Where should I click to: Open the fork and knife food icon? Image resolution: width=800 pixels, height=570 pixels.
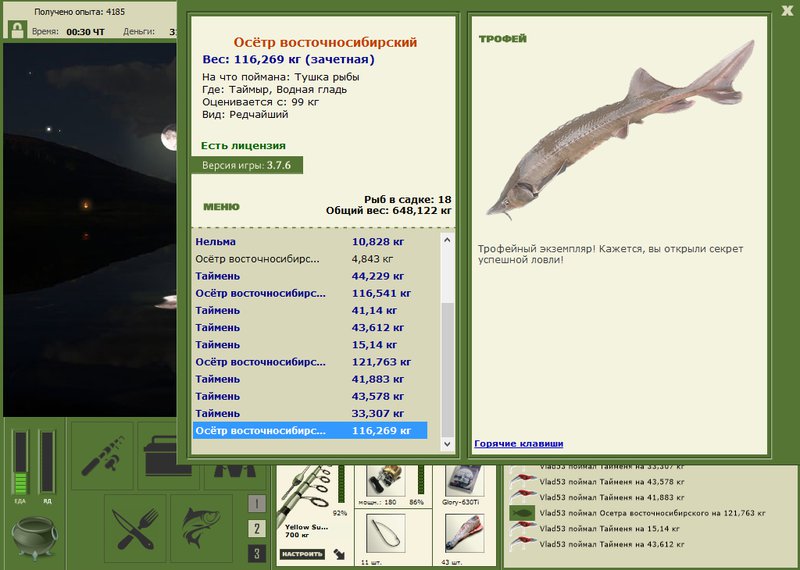135,529
